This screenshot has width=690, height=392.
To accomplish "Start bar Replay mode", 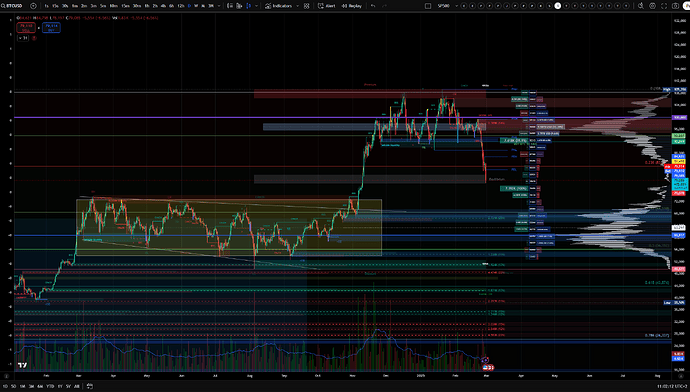I will [x=352, y=6].
